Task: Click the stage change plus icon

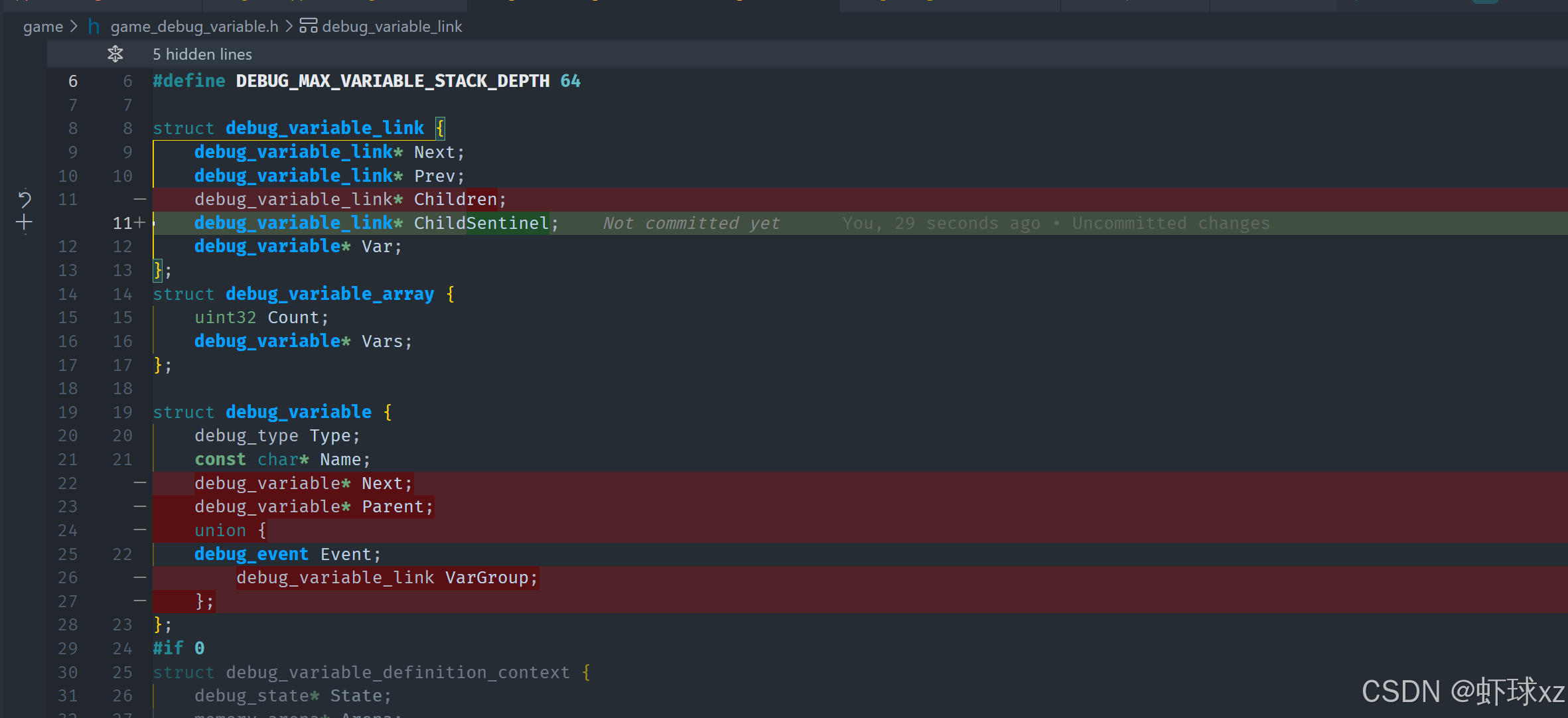Action: 24,223
